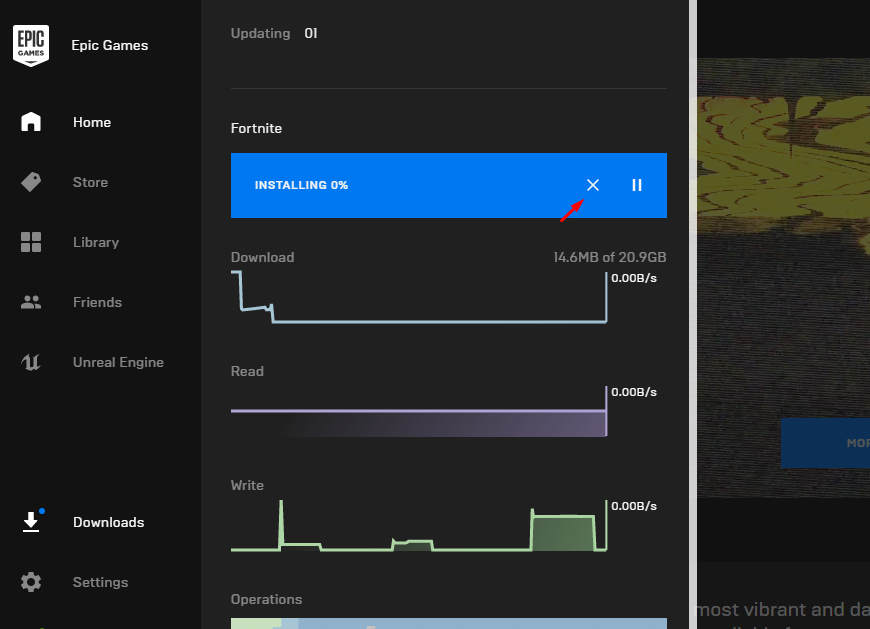Cancel Fortnite install via the X icon
870x629 pixels.
tap(592, 185)
